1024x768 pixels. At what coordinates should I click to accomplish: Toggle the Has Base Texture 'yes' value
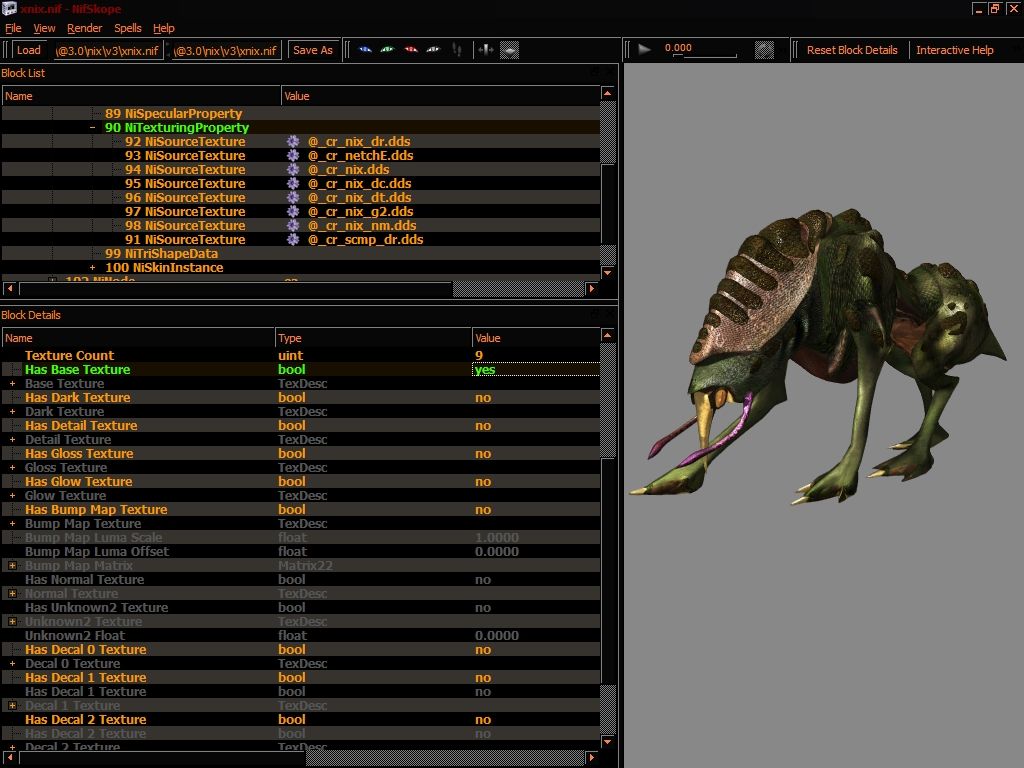click(536, 370)
